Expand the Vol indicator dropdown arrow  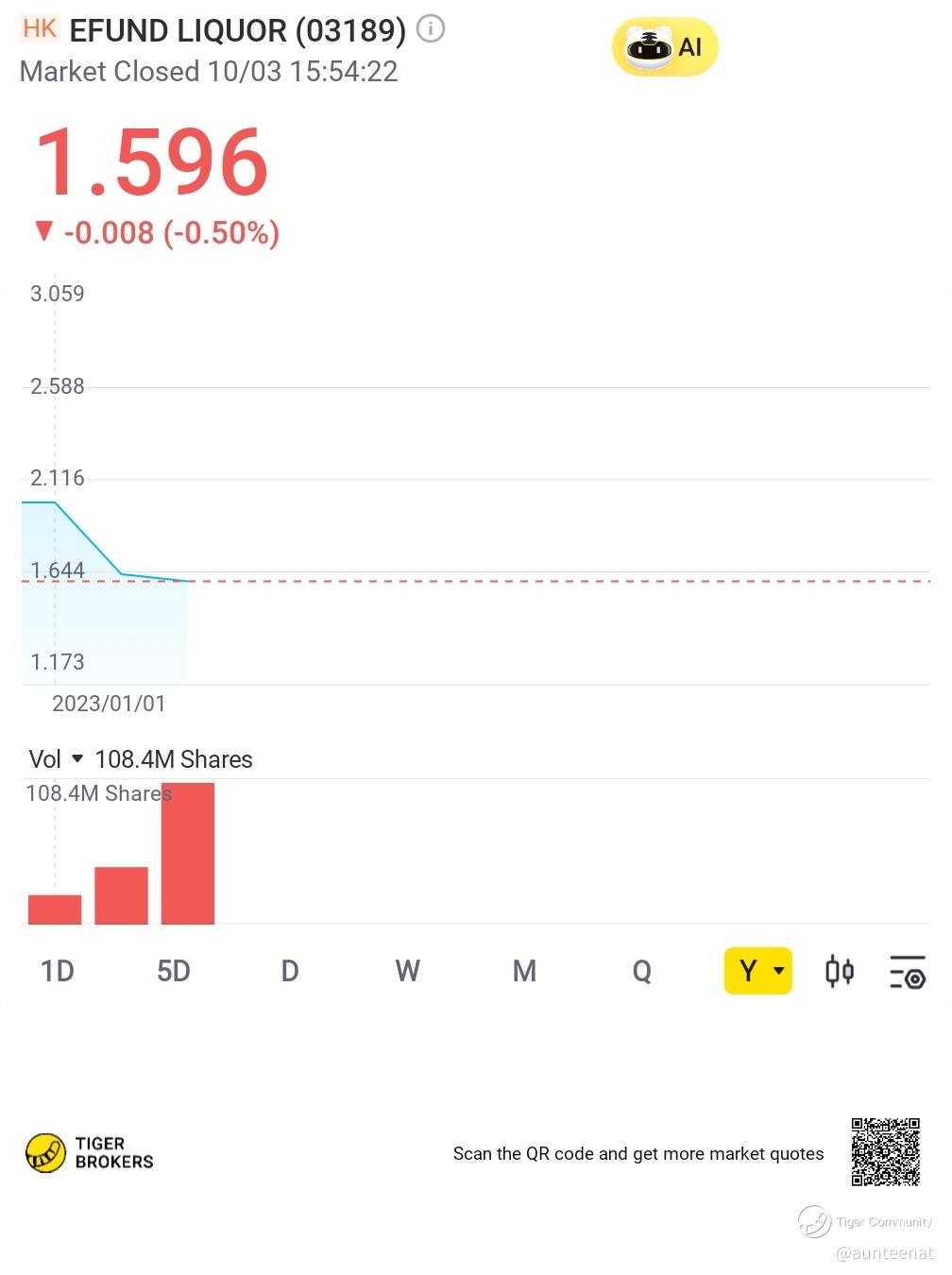point(77,758)
